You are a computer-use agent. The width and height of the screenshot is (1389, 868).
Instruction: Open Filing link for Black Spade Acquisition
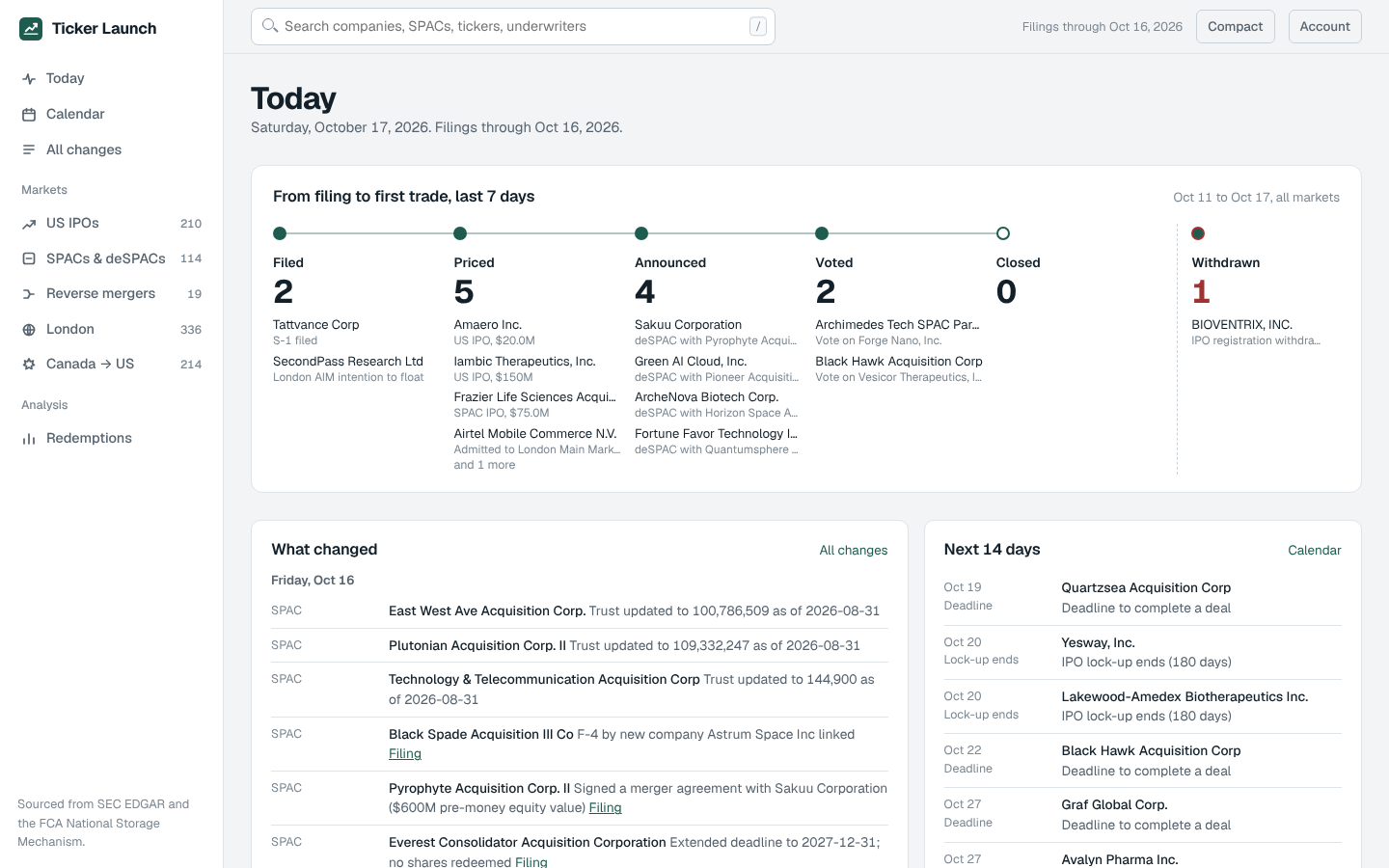(x=405, y=754)
